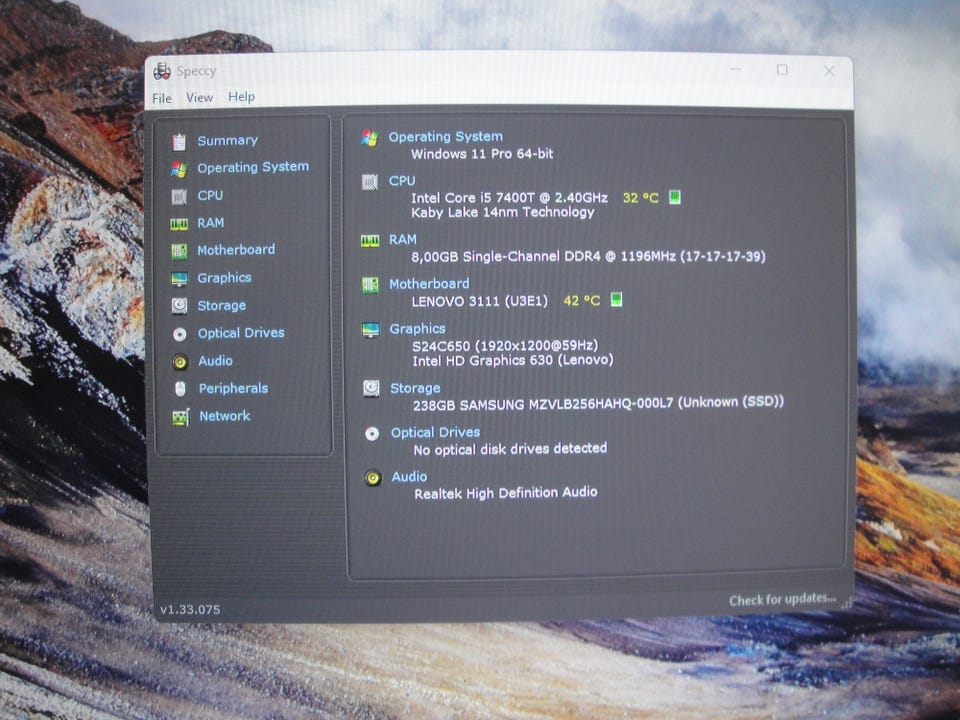
Task: Open Audio section from the sidebar
Action: point(216,361)
